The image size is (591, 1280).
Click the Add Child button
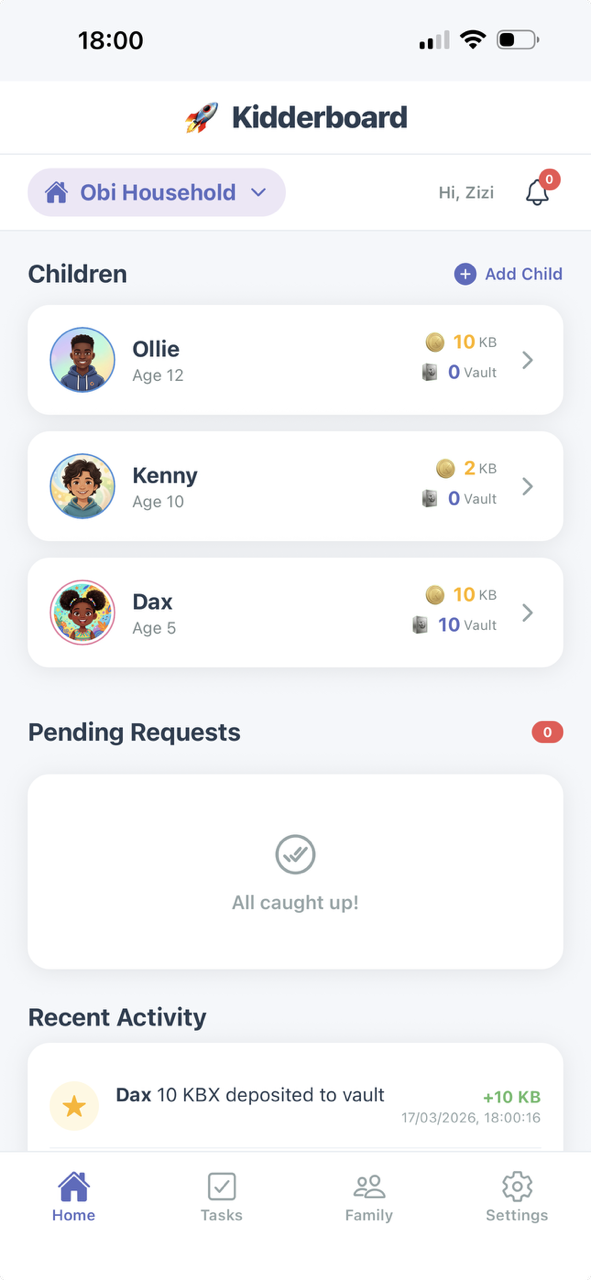coord(508,273)
